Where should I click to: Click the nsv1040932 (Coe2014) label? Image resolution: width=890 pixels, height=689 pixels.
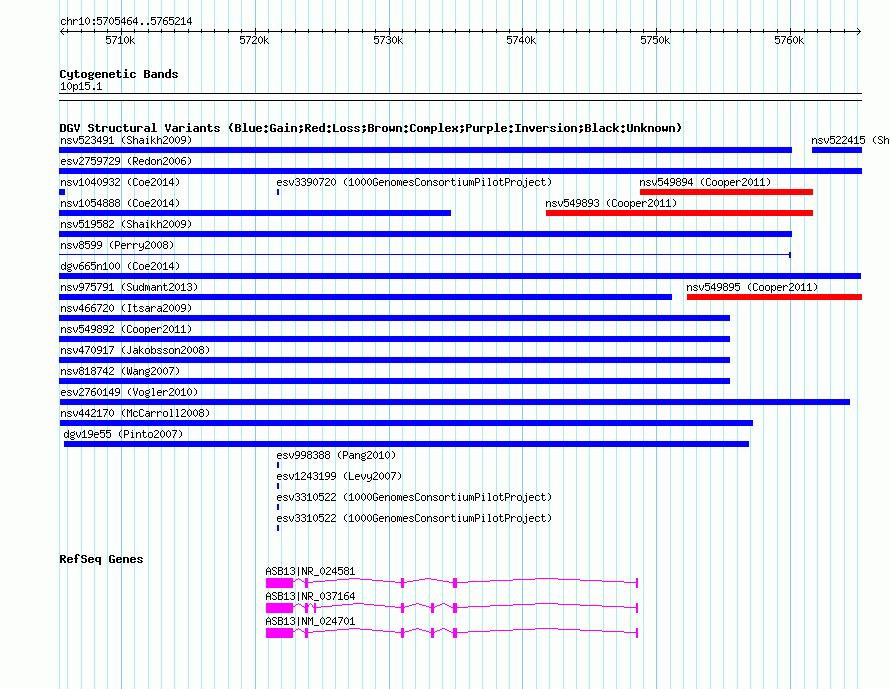pyautogui.click(x=120, y=182)
